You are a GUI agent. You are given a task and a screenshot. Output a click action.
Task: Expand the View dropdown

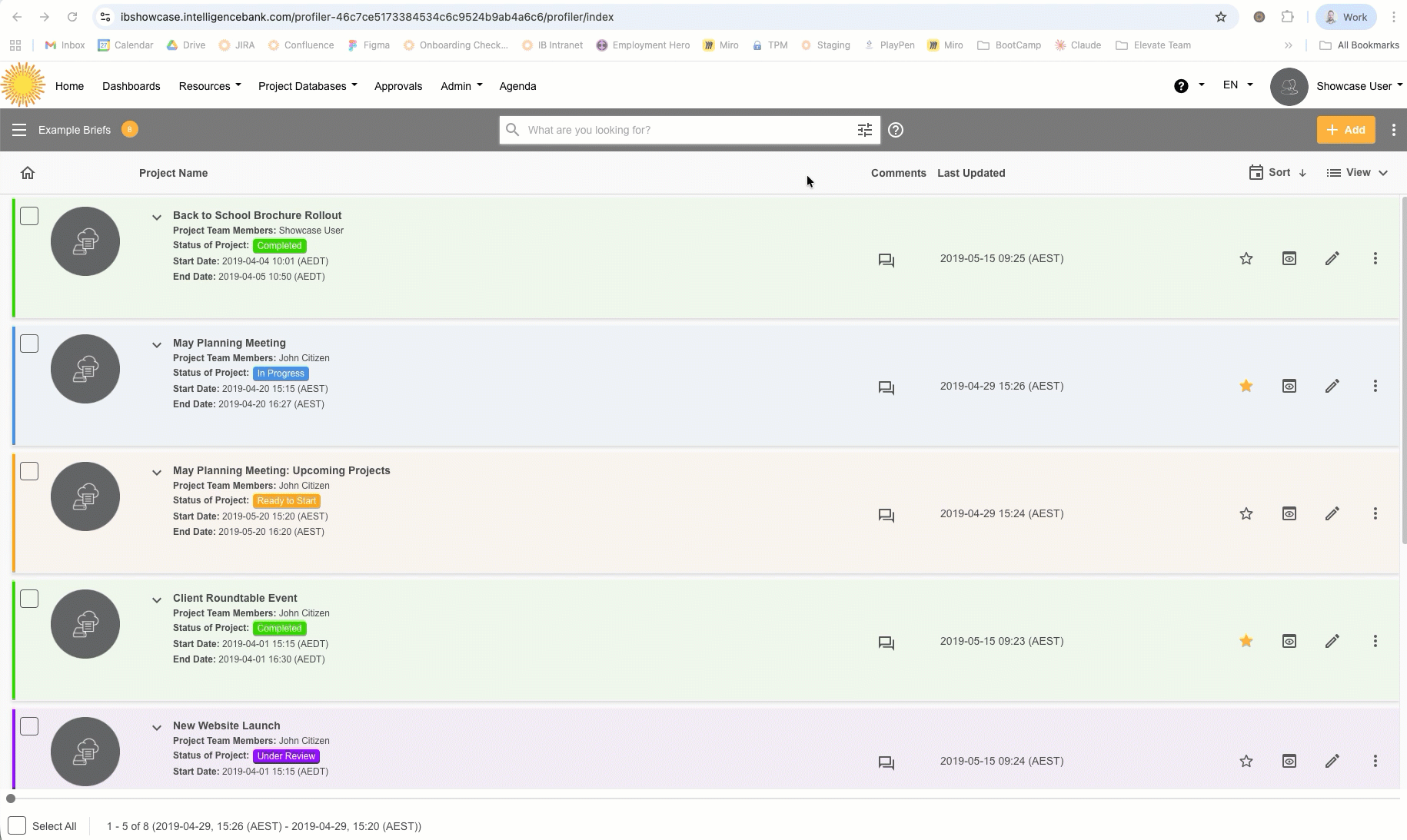1357,173
